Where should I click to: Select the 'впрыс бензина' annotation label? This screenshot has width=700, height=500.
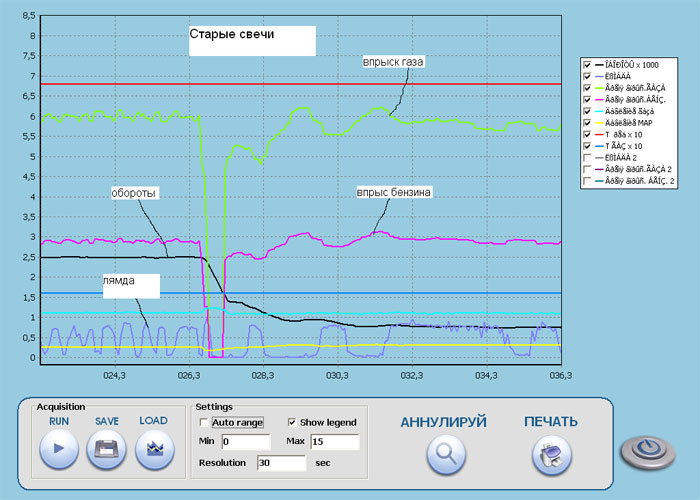(394, 192)
